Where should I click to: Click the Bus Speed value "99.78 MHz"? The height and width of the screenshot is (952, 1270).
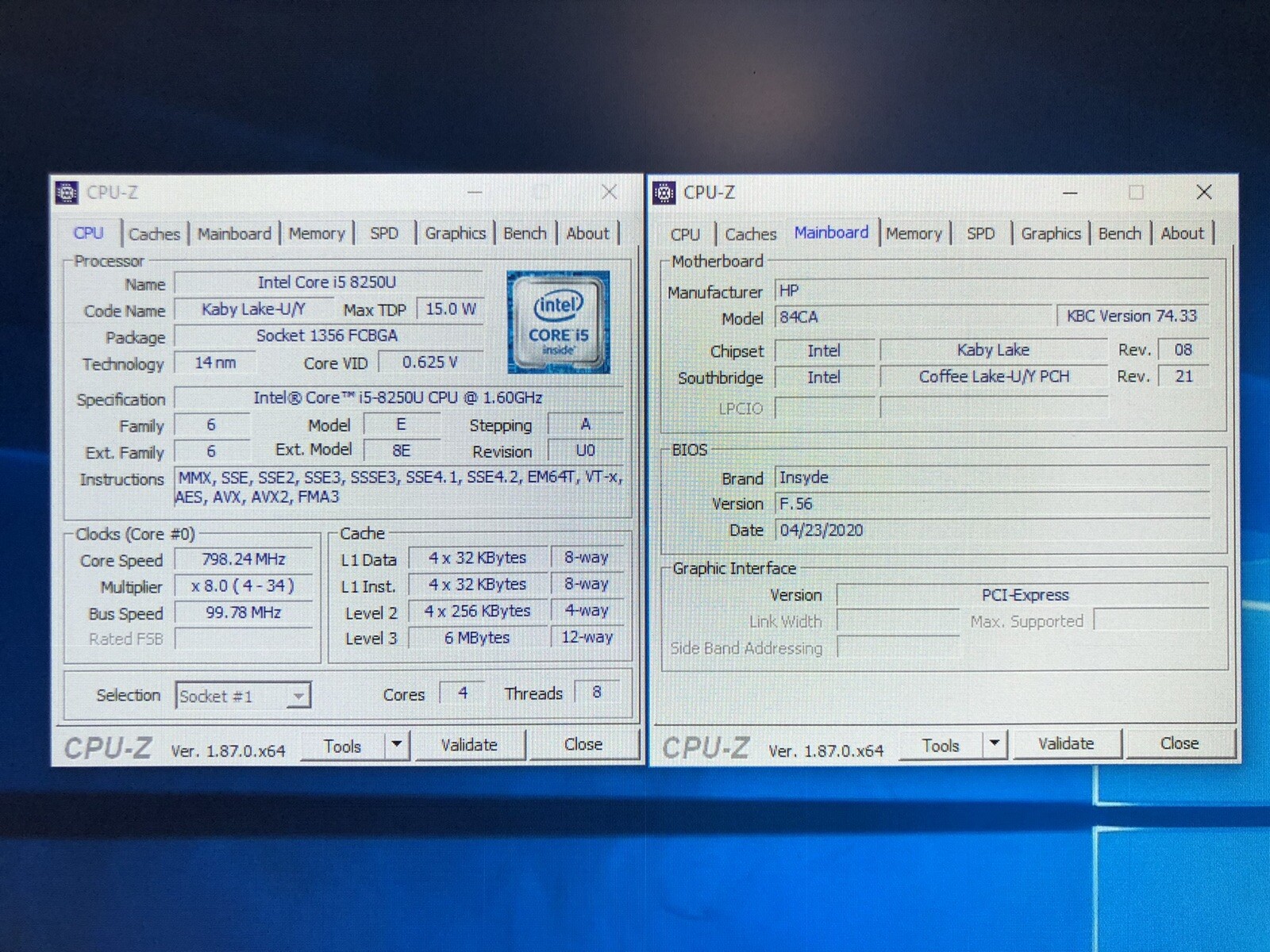click(244, 612)
